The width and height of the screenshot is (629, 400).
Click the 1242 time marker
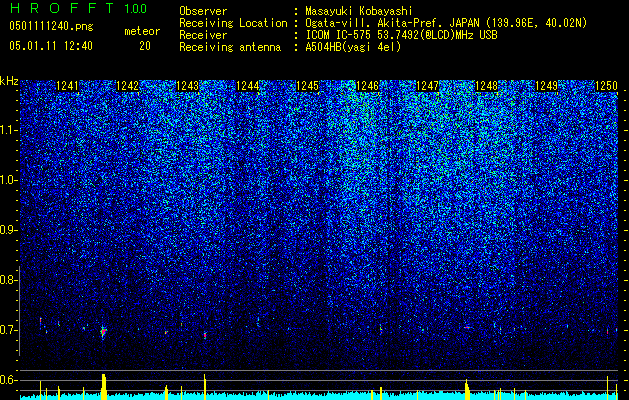pyautogui.click(x=127, y=86)
